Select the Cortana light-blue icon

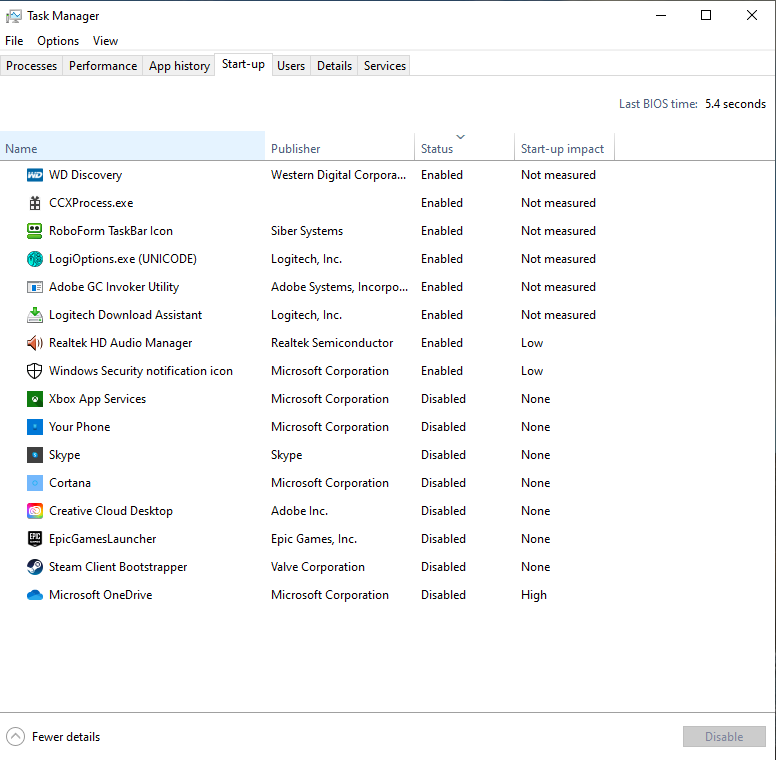35,483
